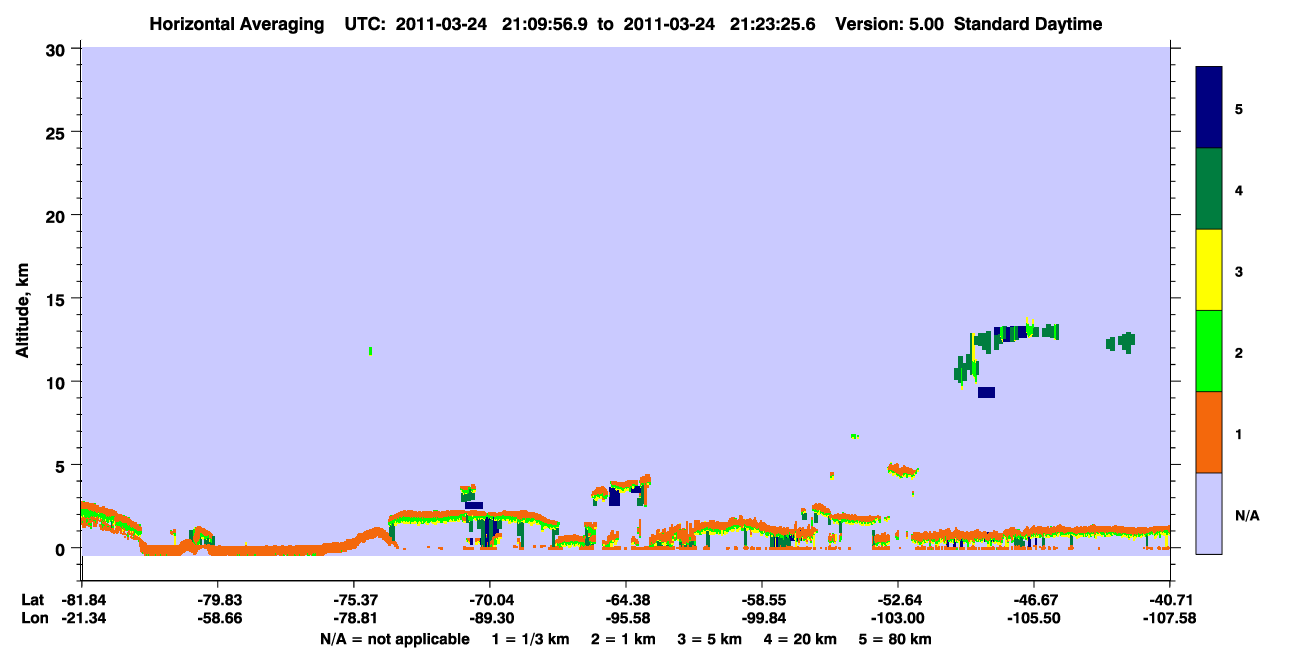
Task: Click longitude value '-95.58'
Action: click(626, 618)
